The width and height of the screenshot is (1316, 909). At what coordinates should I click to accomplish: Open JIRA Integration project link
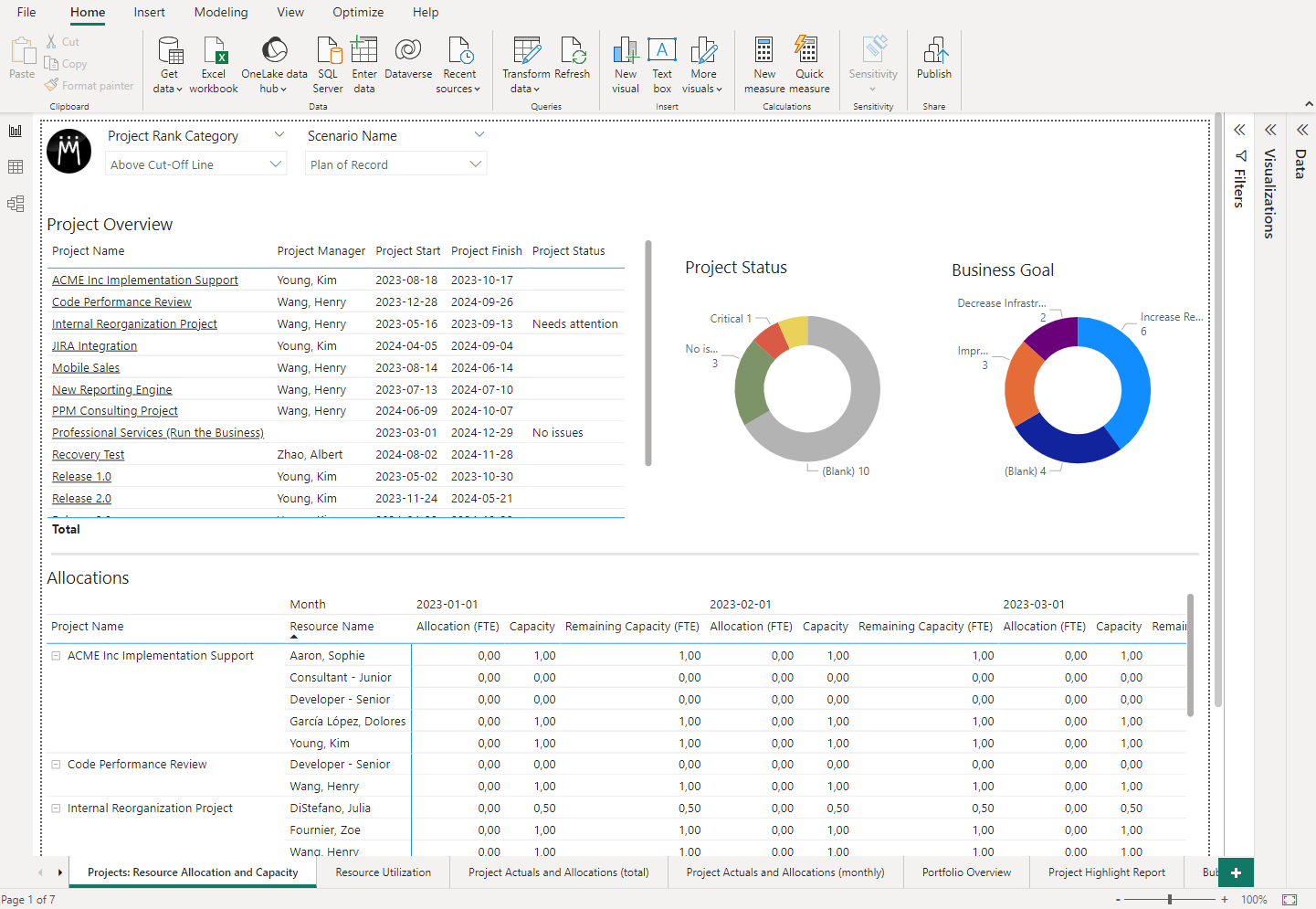[x=94, y=346]
